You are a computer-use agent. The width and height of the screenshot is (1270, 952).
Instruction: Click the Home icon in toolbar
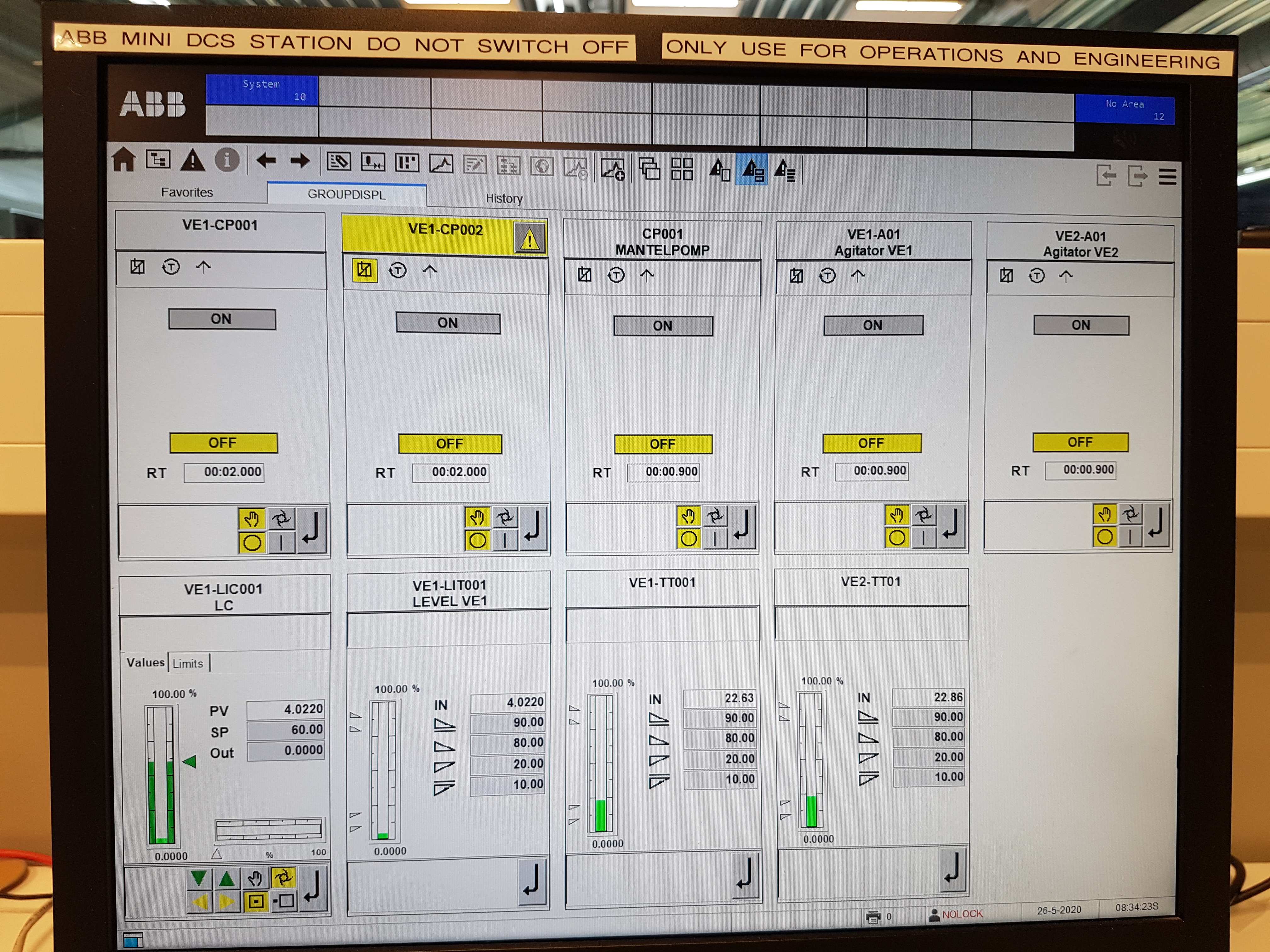(123, 160)
